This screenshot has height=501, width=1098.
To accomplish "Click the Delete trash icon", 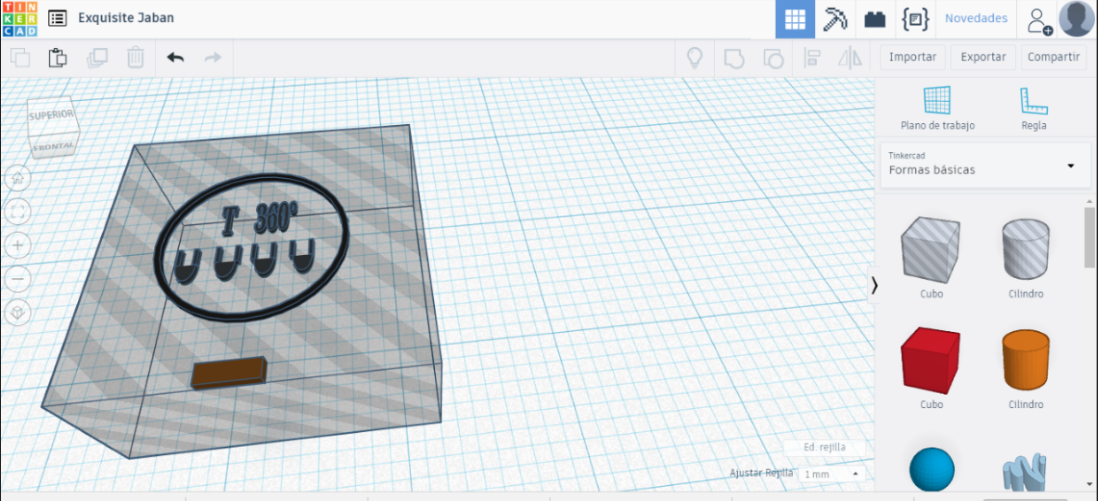I will click(135, 57).
